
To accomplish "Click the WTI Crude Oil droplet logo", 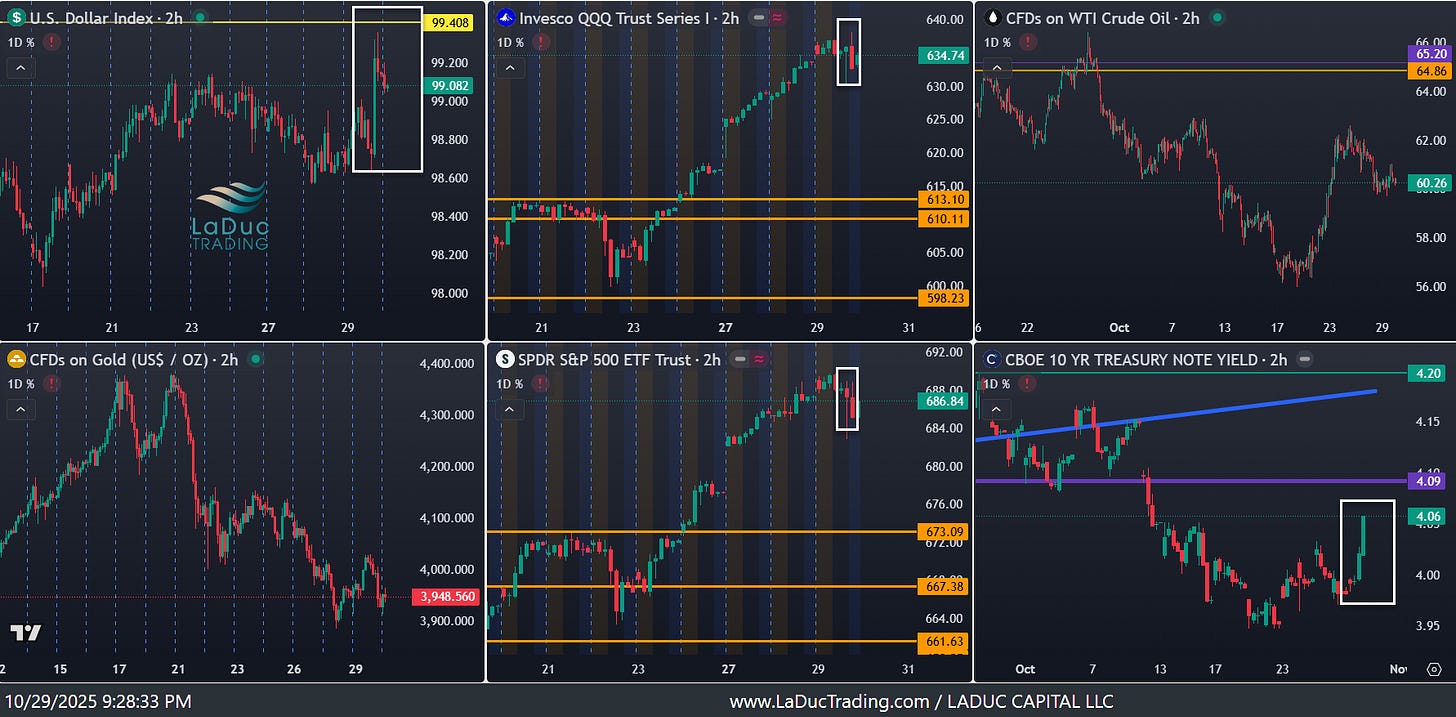I will tap(993, 18).
